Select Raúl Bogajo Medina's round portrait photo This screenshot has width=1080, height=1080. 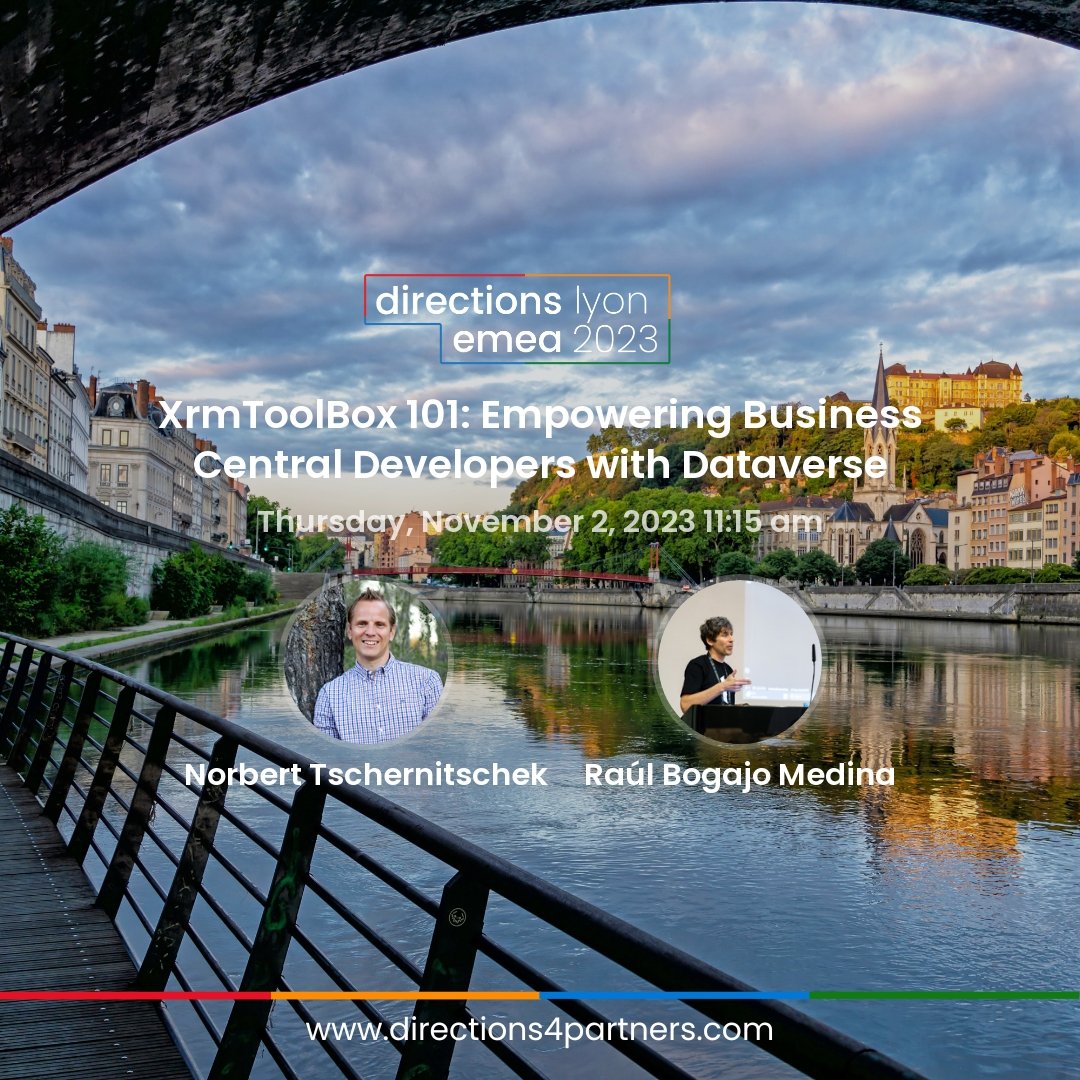click(739, 662)
